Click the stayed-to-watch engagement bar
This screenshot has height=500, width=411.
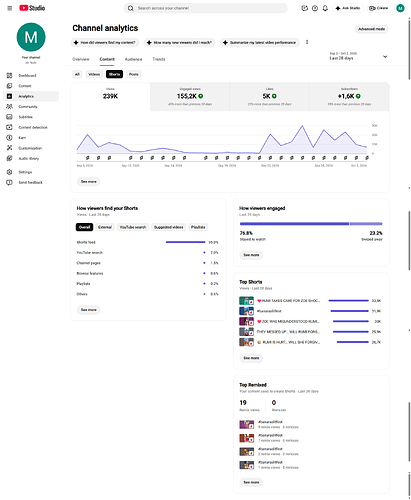point(294,224)
